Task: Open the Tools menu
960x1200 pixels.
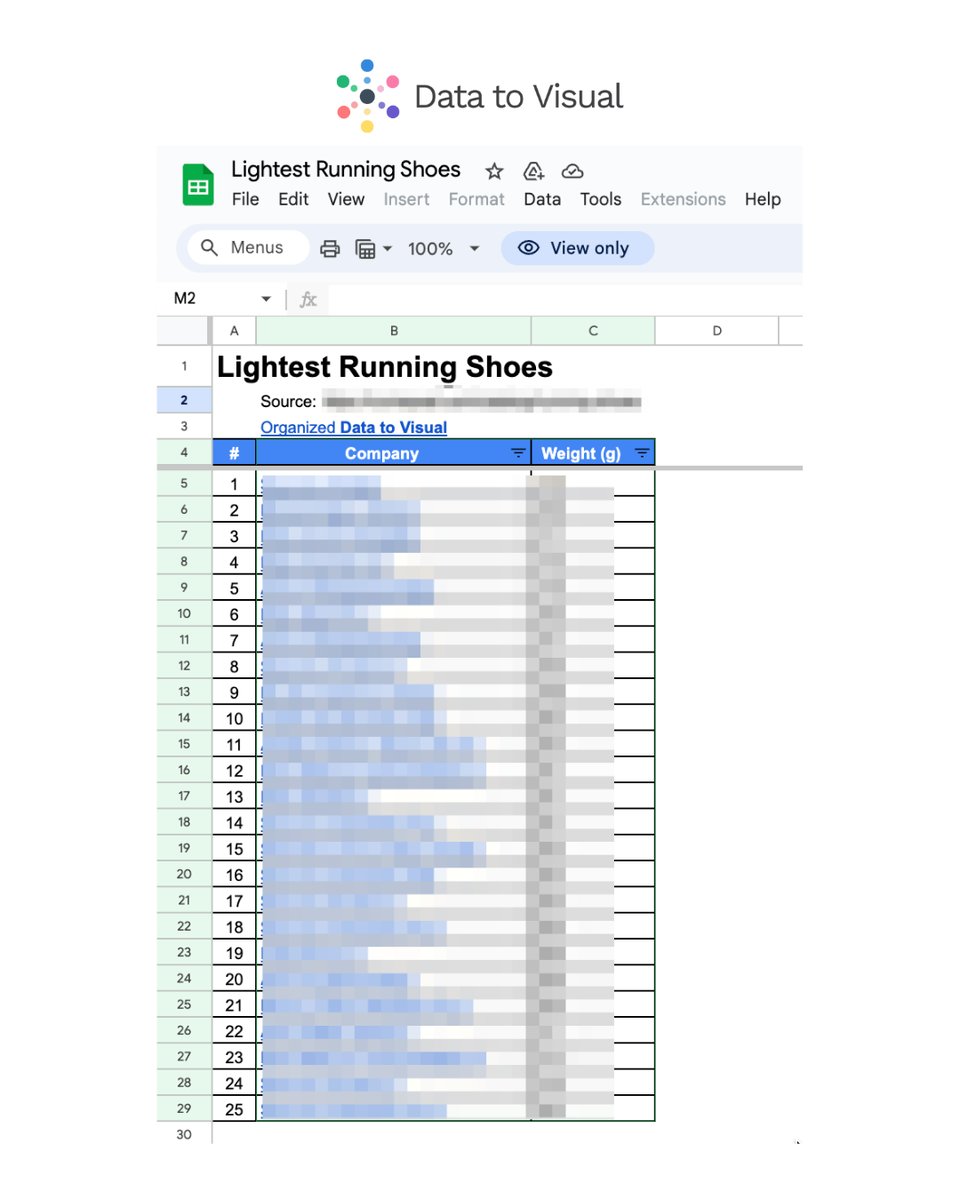Action: 601,199
